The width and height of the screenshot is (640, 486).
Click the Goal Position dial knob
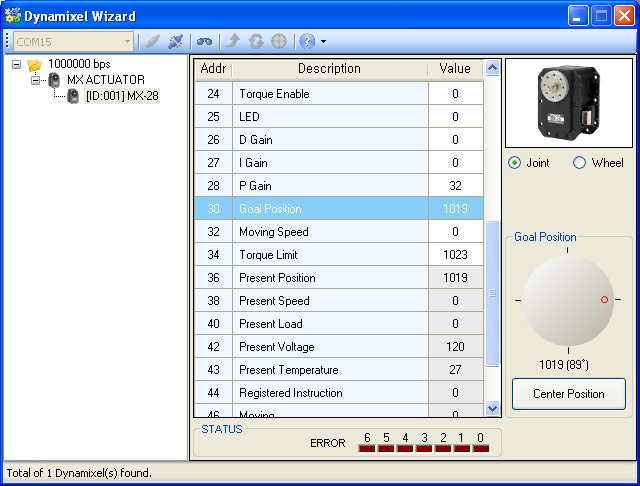[567, 300]
